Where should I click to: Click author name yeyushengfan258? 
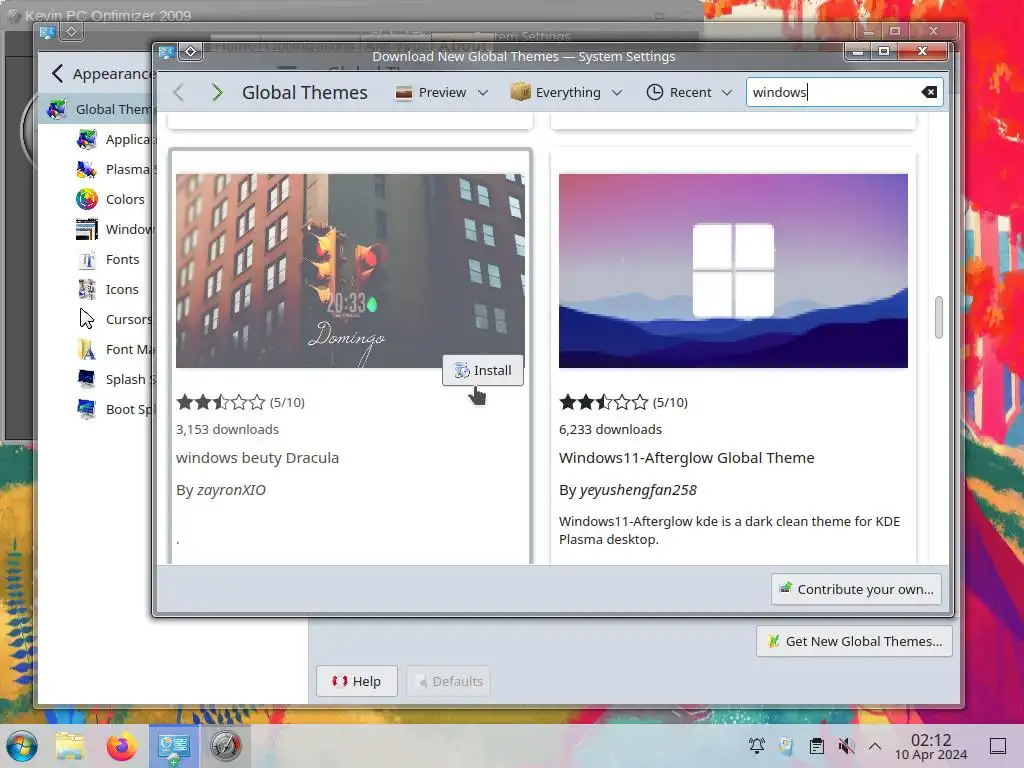click(638, 490)
